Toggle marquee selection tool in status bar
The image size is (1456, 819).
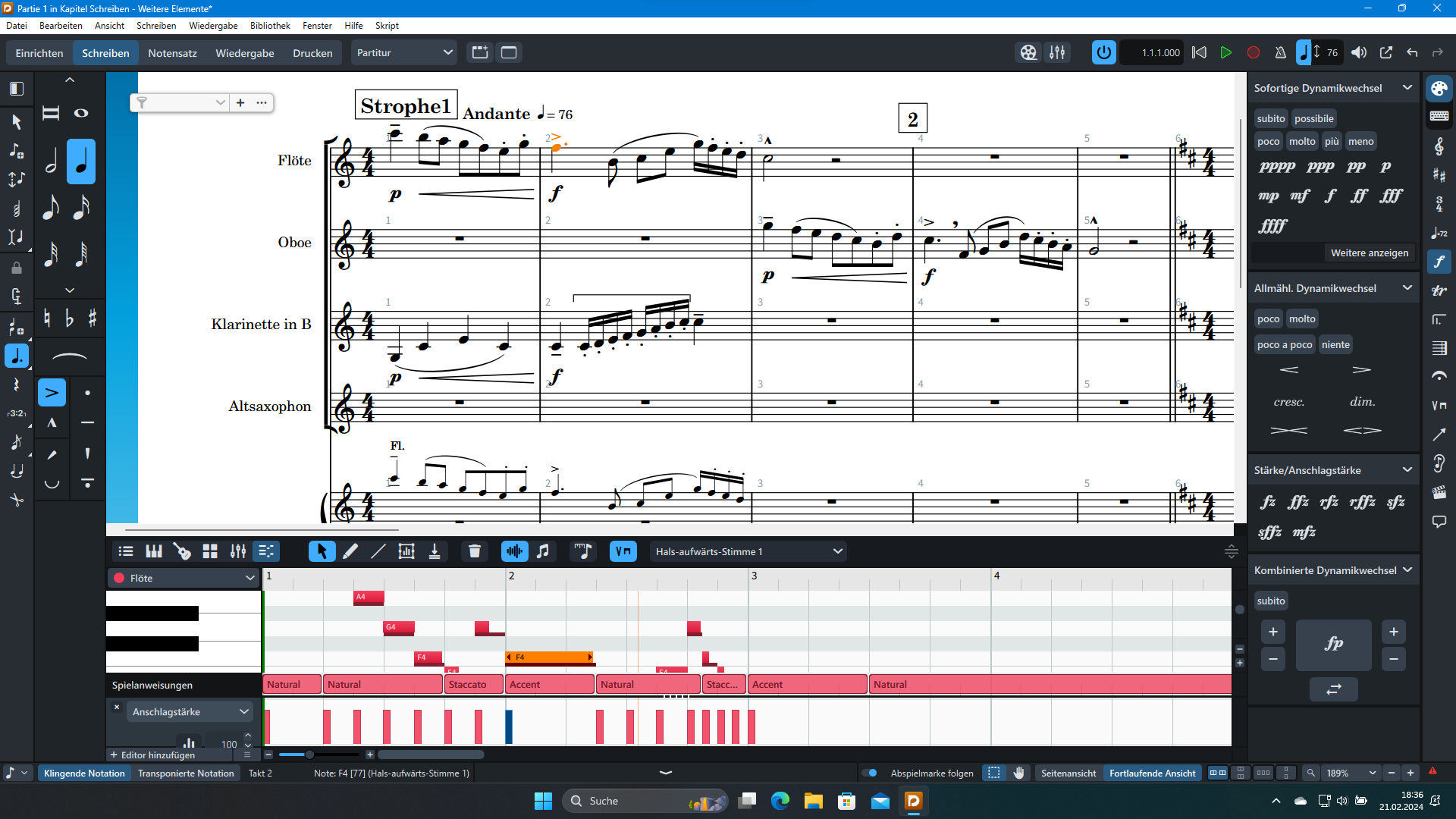pyautogui.click(x=993, y=773)
